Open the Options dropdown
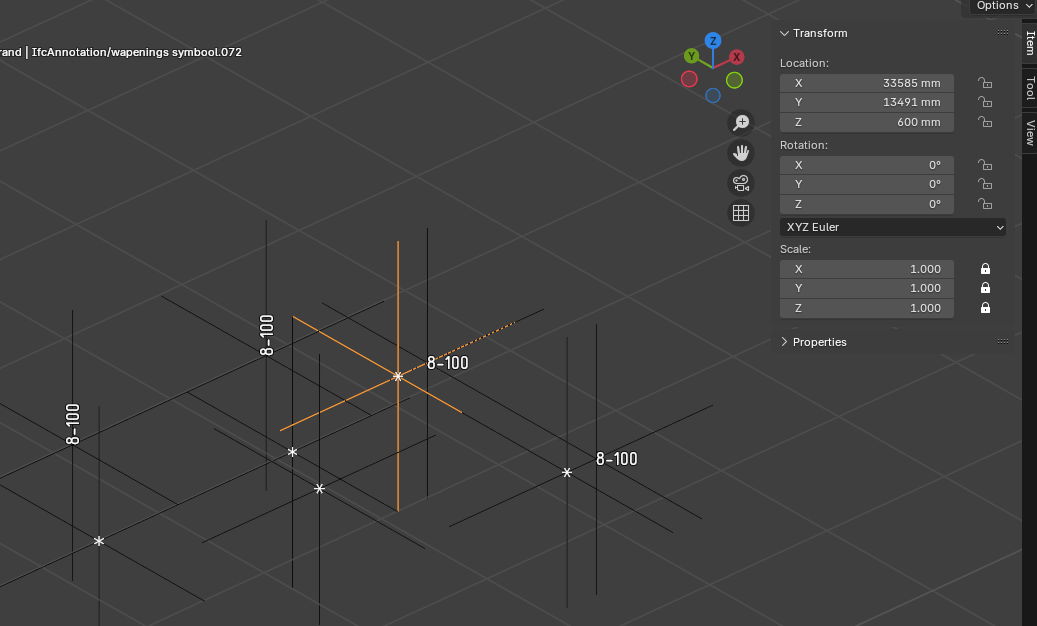Screen dimensions: 1037x626 [1003, 6]
